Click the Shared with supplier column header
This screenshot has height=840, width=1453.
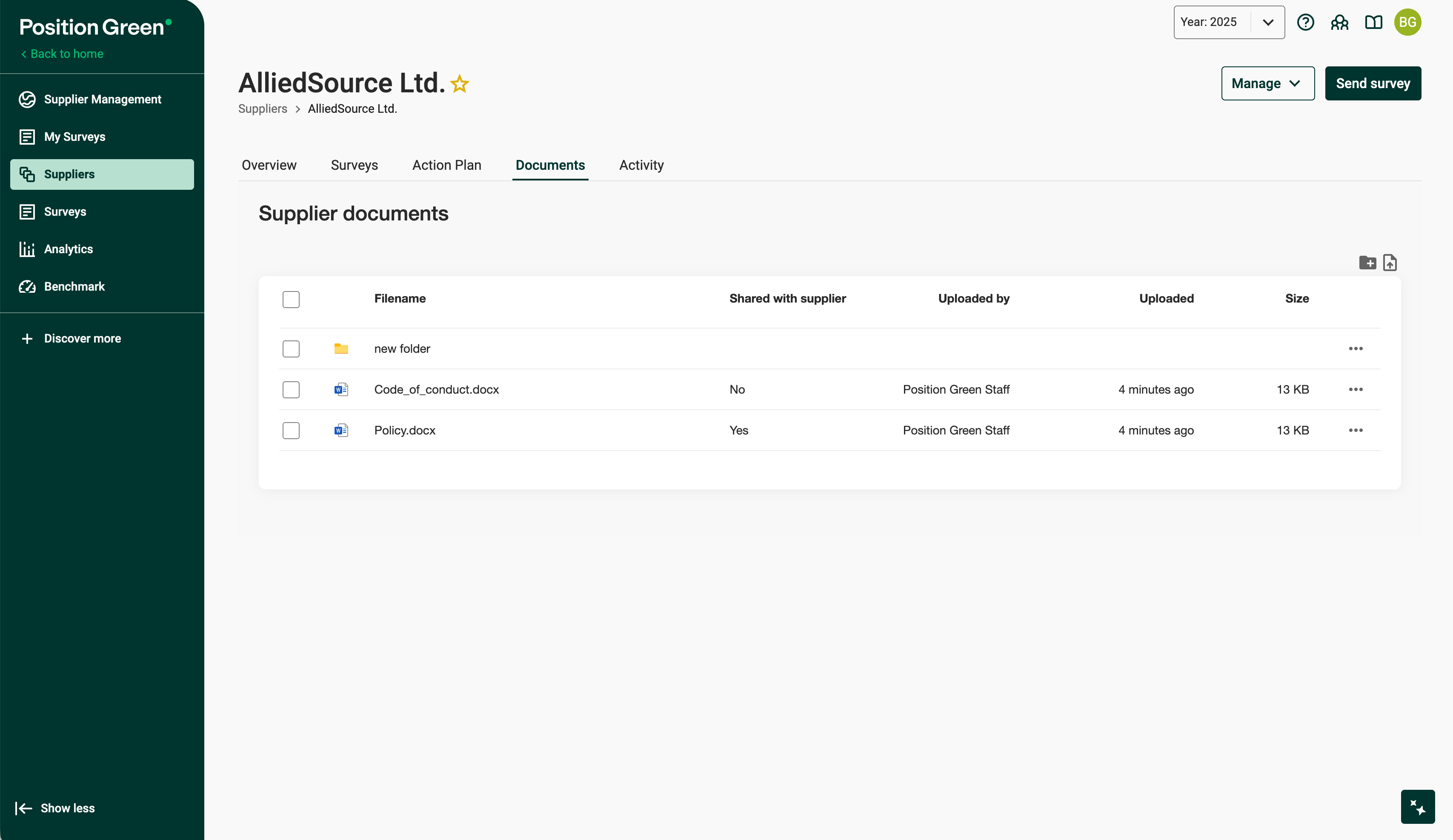(788, 299)
